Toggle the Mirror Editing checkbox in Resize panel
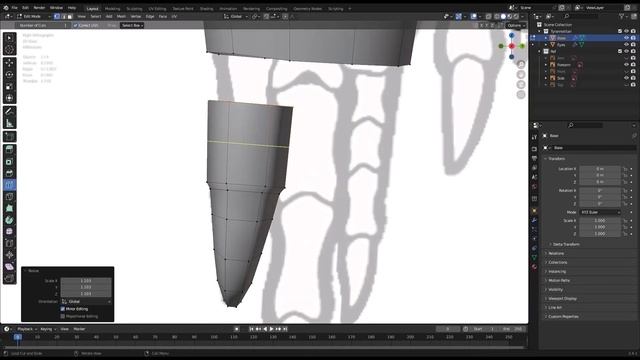The height and width of the screenshot is (360, 640). [63, 309]
